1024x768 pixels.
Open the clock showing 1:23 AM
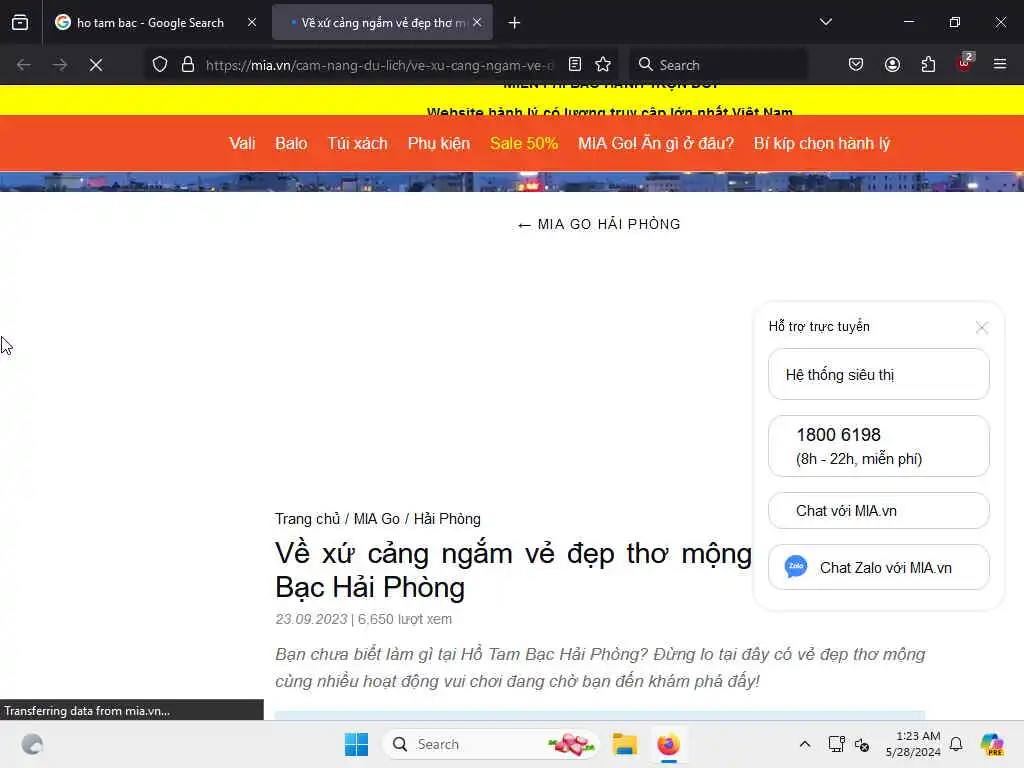913,744
